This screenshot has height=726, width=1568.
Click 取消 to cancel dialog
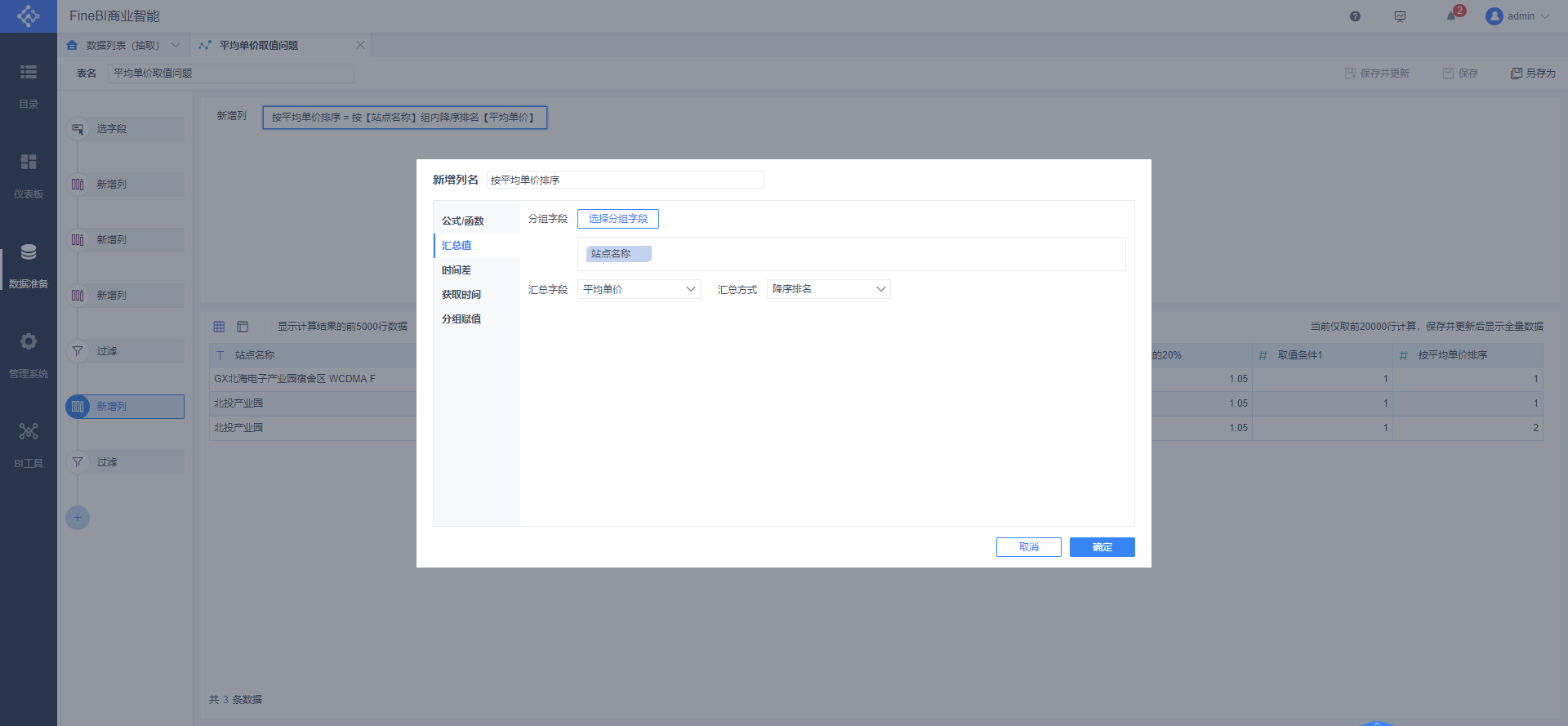pyautogui.click(x=1029, y=547)
